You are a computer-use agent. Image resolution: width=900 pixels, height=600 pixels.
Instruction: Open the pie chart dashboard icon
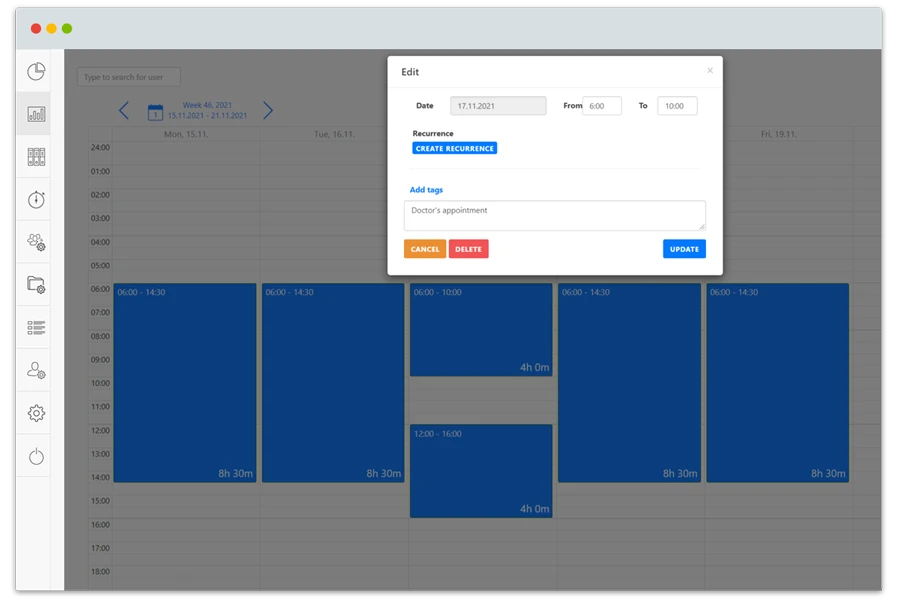(36, 71)
